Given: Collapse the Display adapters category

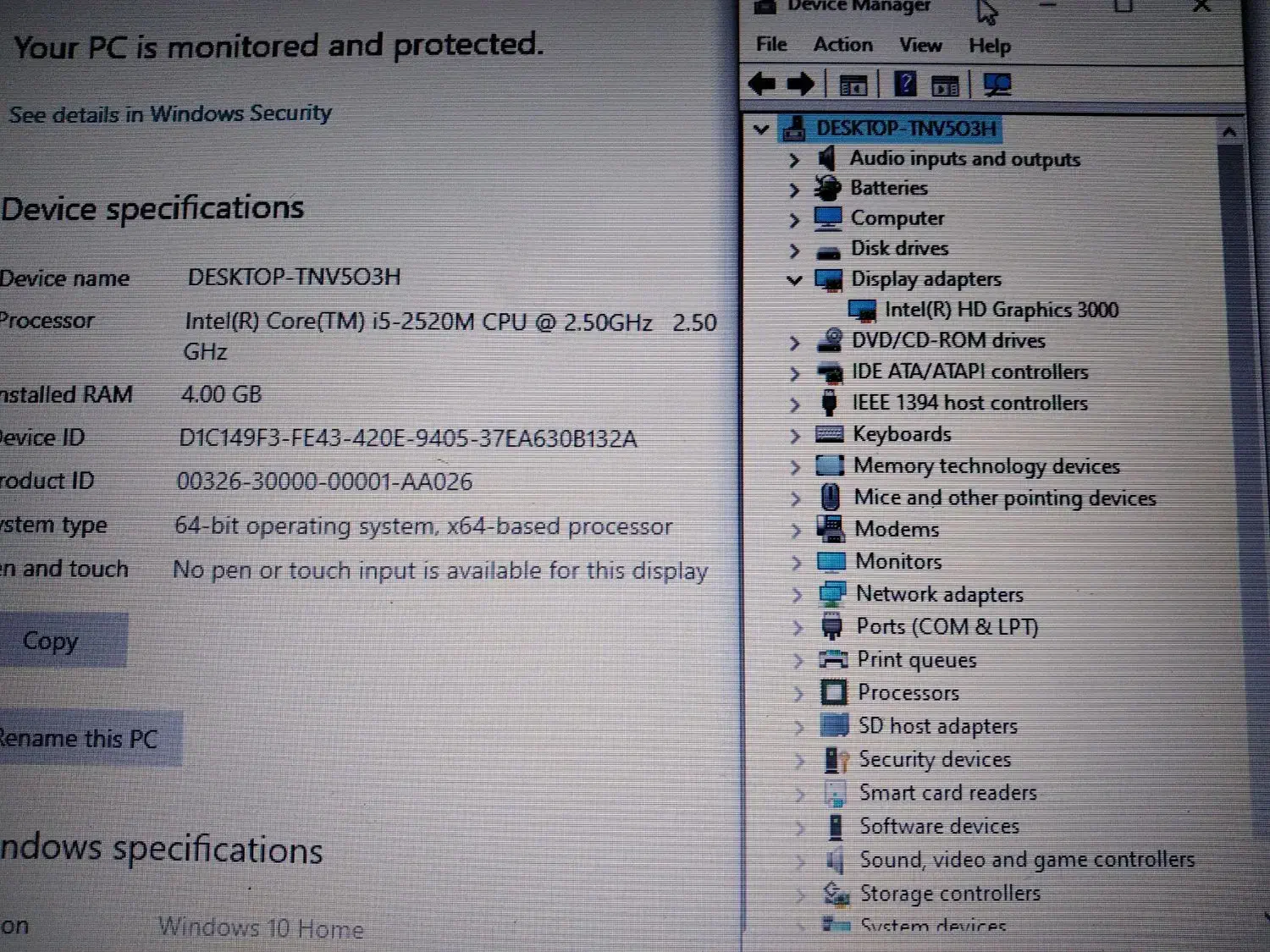Looking at the screenshot, I should [x=793, y=279].
